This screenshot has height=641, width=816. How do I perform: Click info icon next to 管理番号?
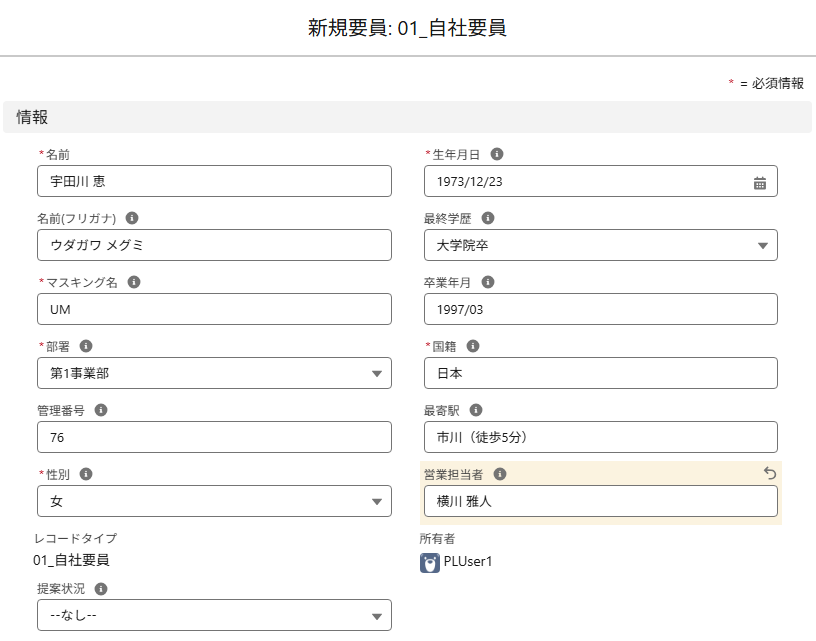click(x=101, y=410)
